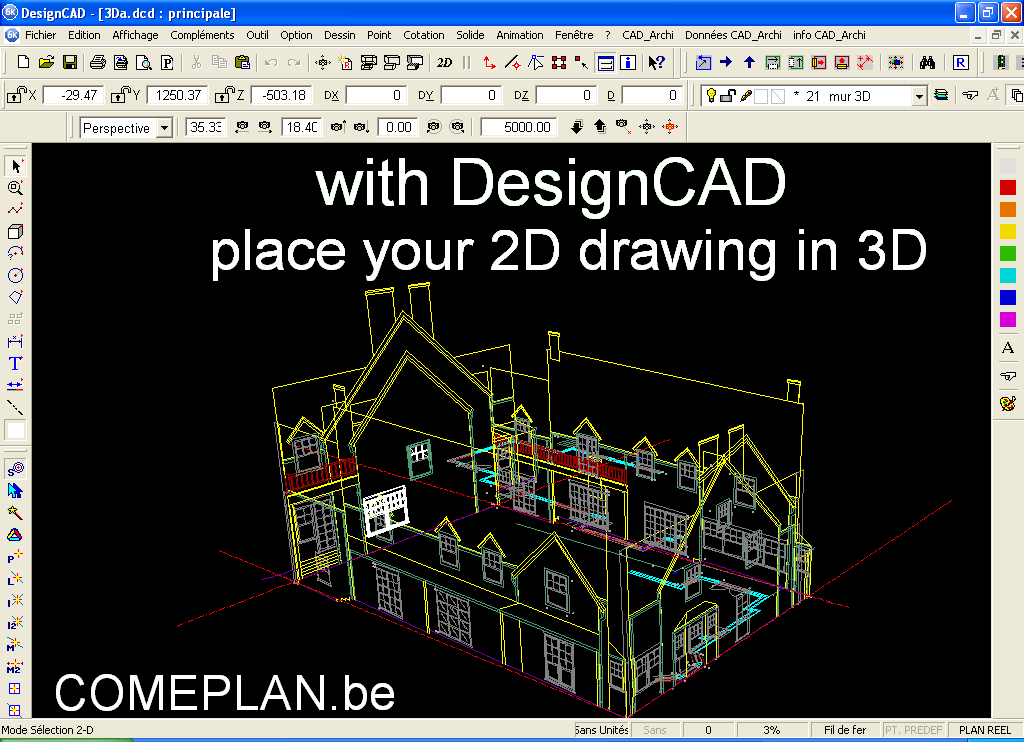Print the drawing with the printer icon
Image resolution: width=1024 pixels, height=742 pixels.
(98, 62)
